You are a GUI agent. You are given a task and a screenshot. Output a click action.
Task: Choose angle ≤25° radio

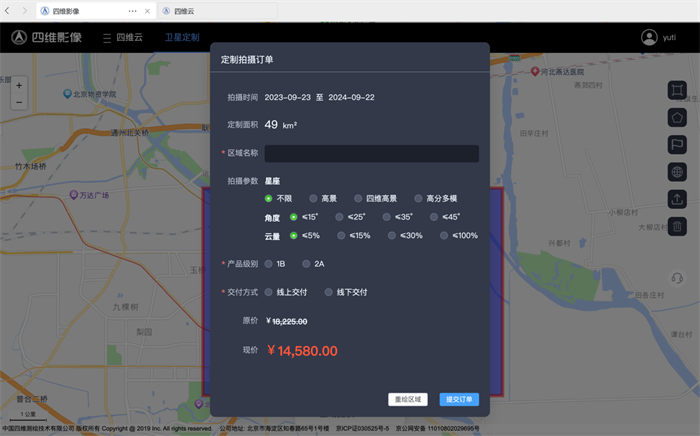coord(339,217)
